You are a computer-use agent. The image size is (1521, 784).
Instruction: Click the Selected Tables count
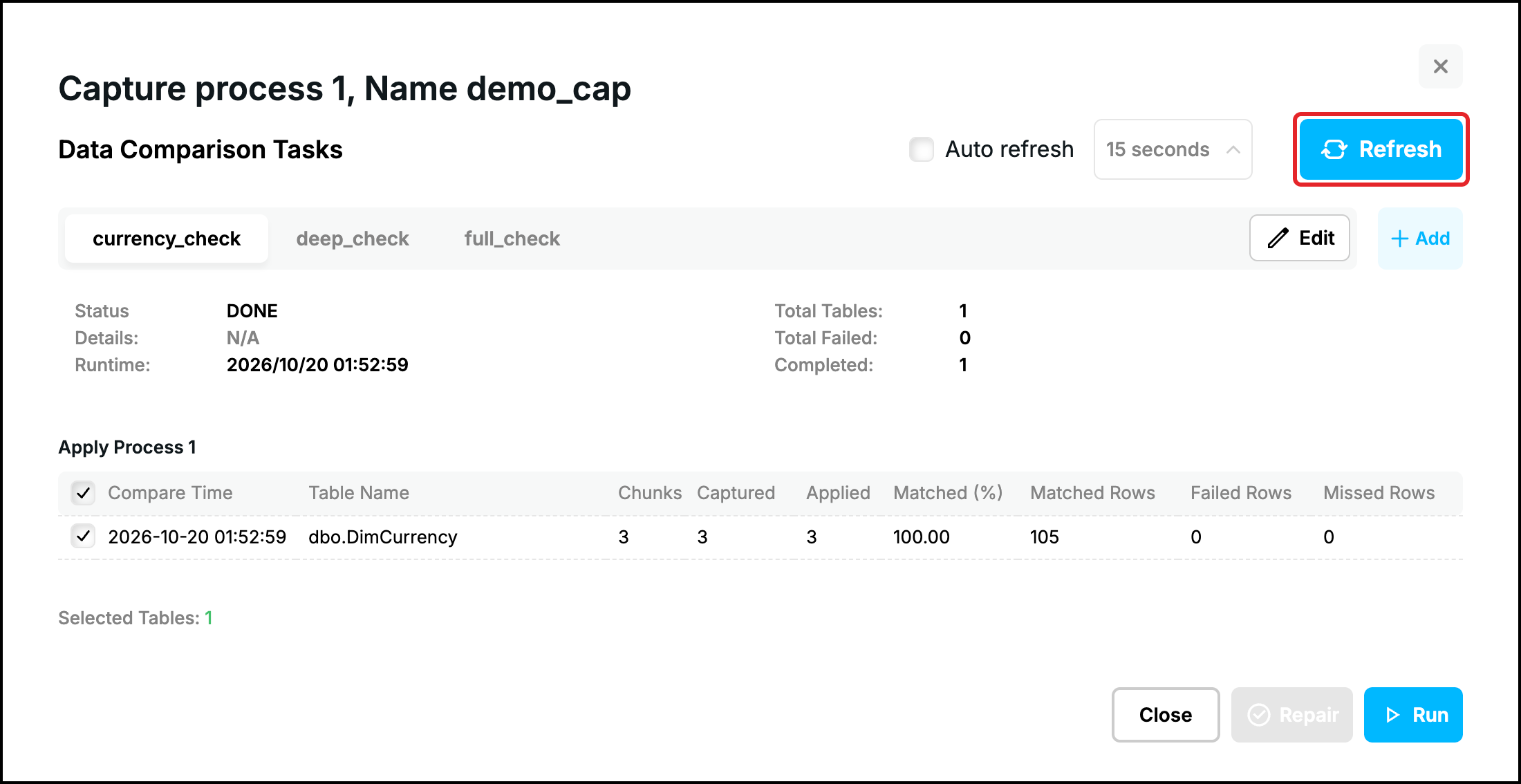[209, 618]
